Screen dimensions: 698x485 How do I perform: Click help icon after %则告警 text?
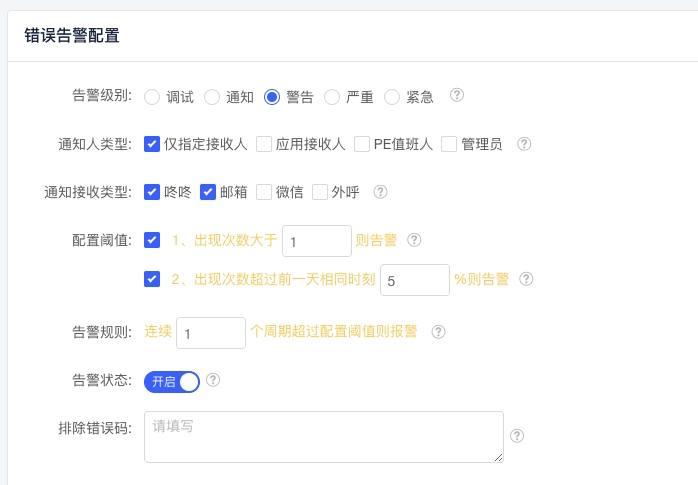[526, 280]
